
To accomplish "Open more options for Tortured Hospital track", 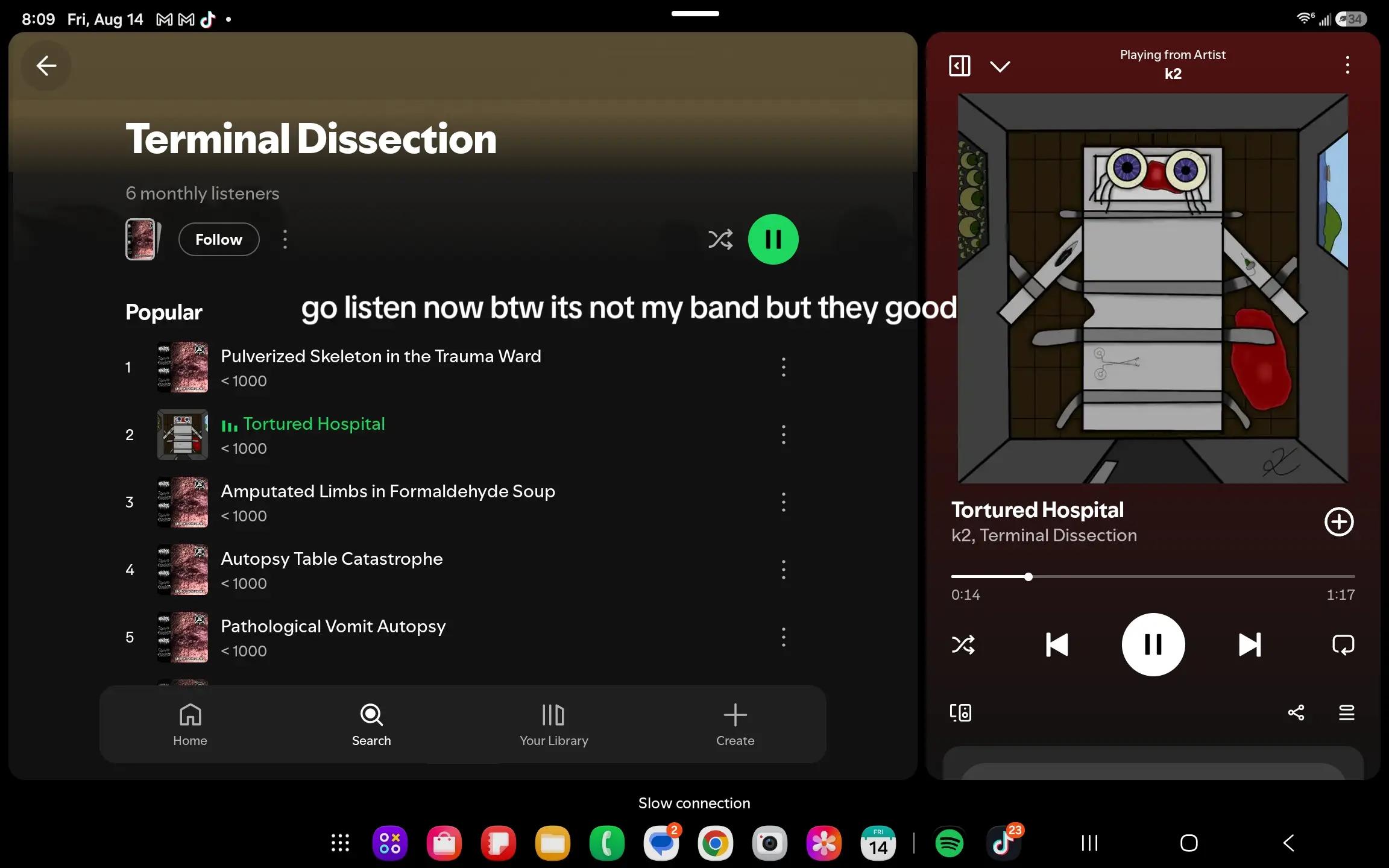I will [784, 435].
